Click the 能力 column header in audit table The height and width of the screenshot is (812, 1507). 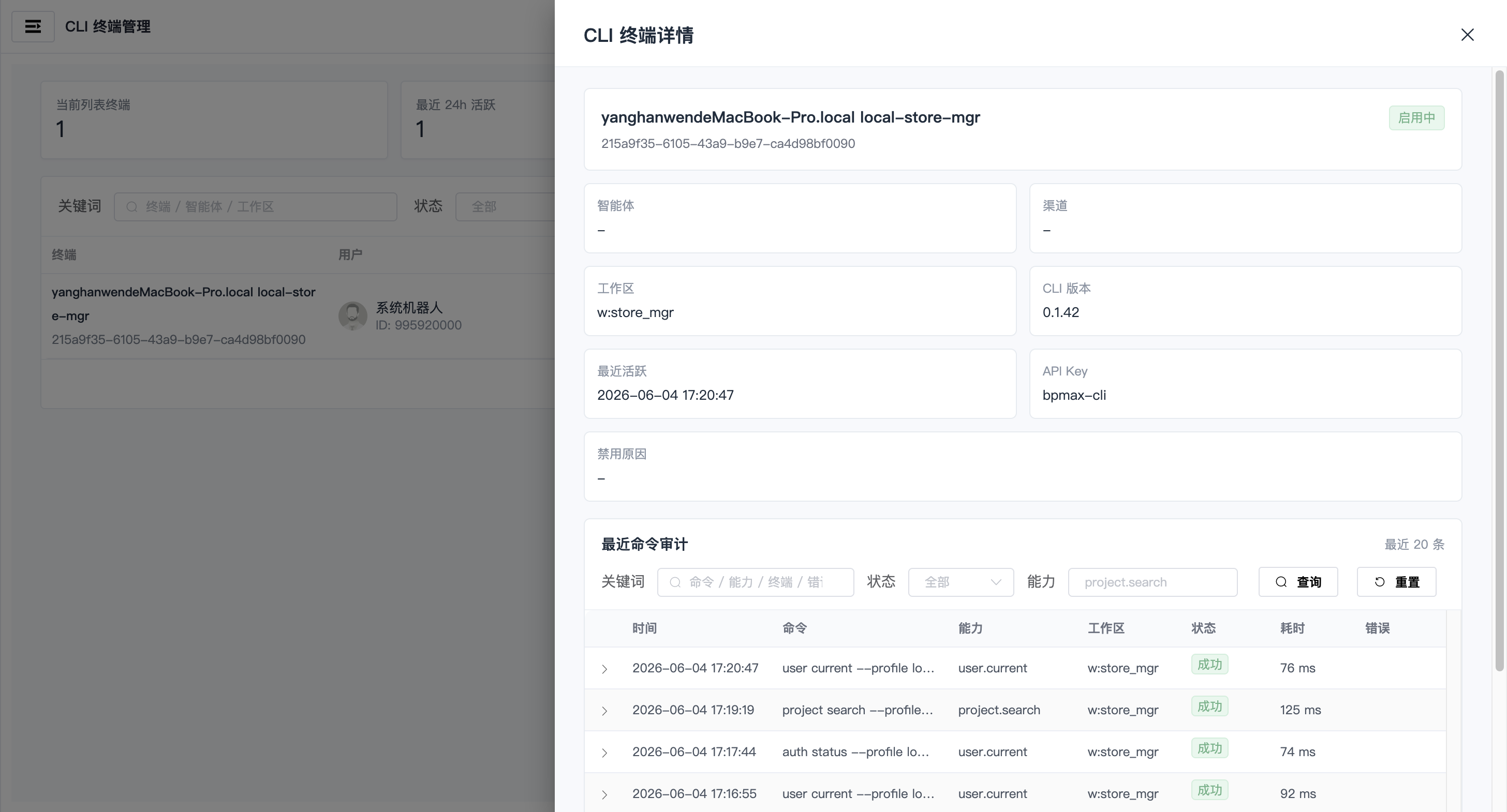(970, 628)
